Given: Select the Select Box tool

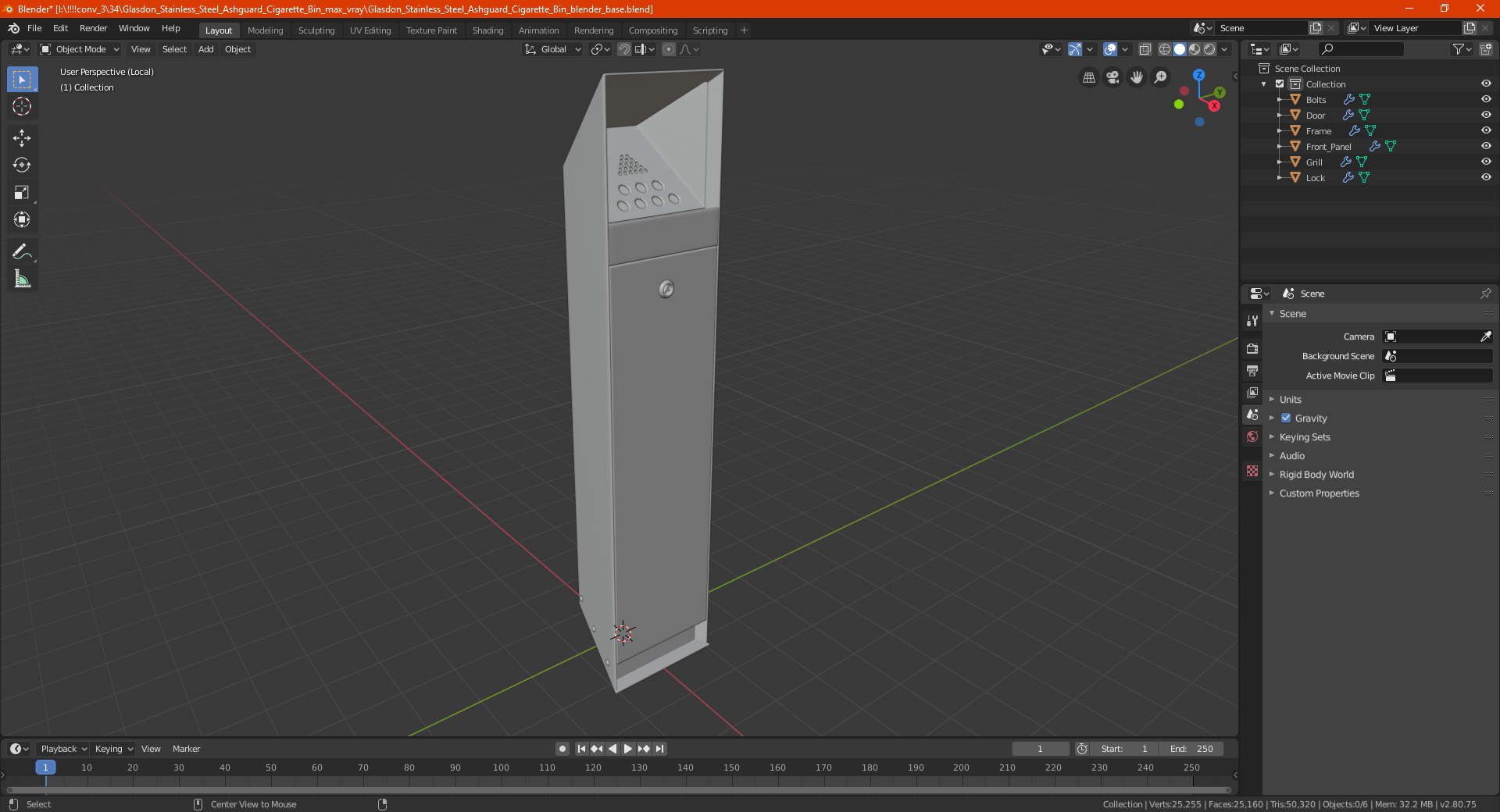Looking at the screenshot, I should tap(22, 80).
